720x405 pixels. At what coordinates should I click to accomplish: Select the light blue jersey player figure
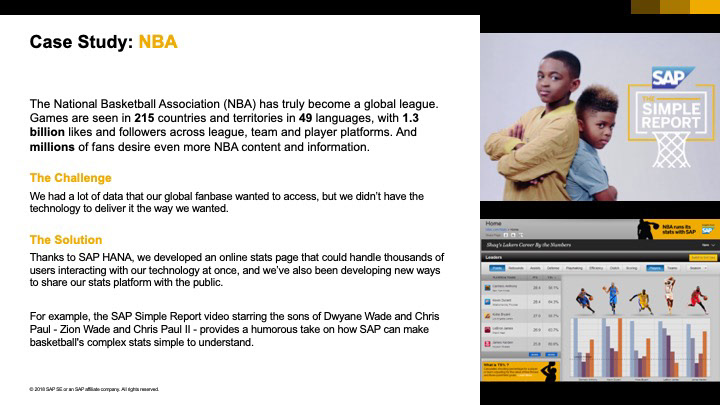click(x=612, y=298)
